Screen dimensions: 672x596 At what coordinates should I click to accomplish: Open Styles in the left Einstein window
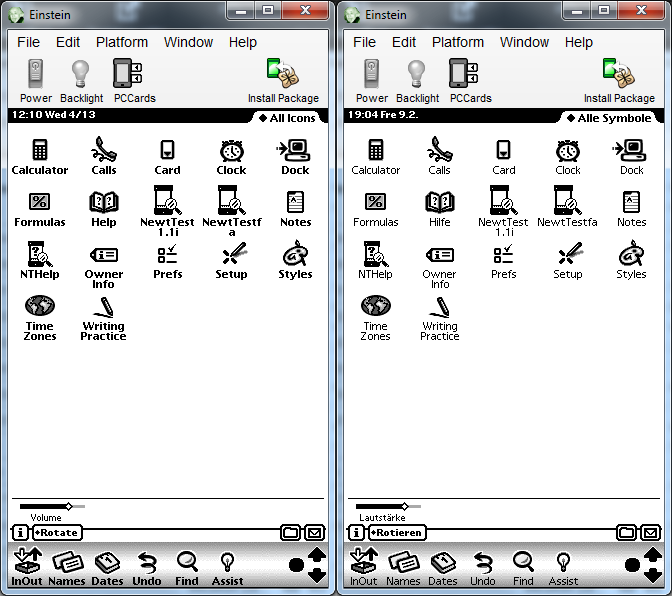295,260
